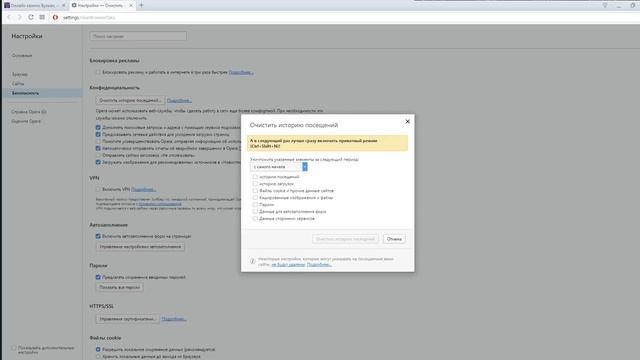Toggle the show advanced settings checkbox
640x360 pixels.
14,348
